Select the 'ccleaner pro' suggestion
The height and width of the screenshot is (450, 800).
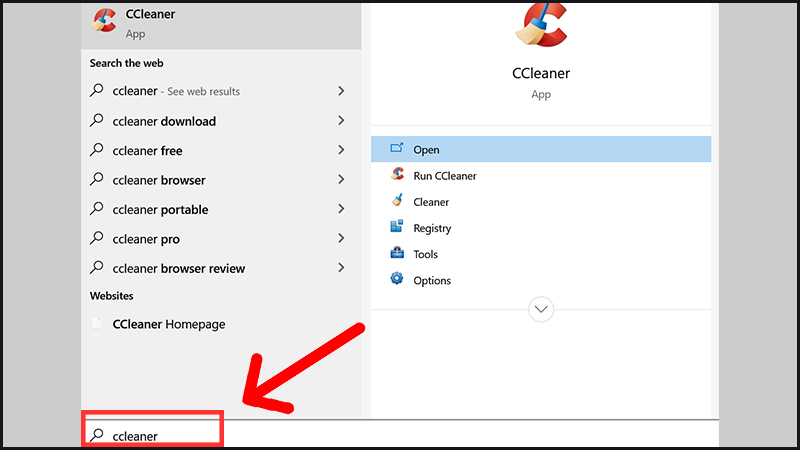(221, 239)
